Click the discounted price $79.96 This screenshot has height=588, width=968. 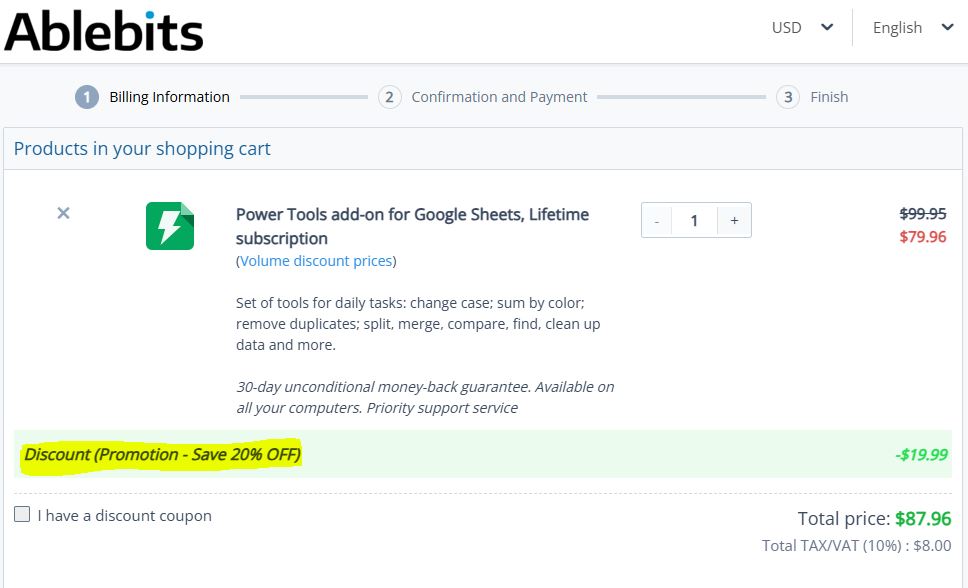pyautogui.click(x=923, y=237)
